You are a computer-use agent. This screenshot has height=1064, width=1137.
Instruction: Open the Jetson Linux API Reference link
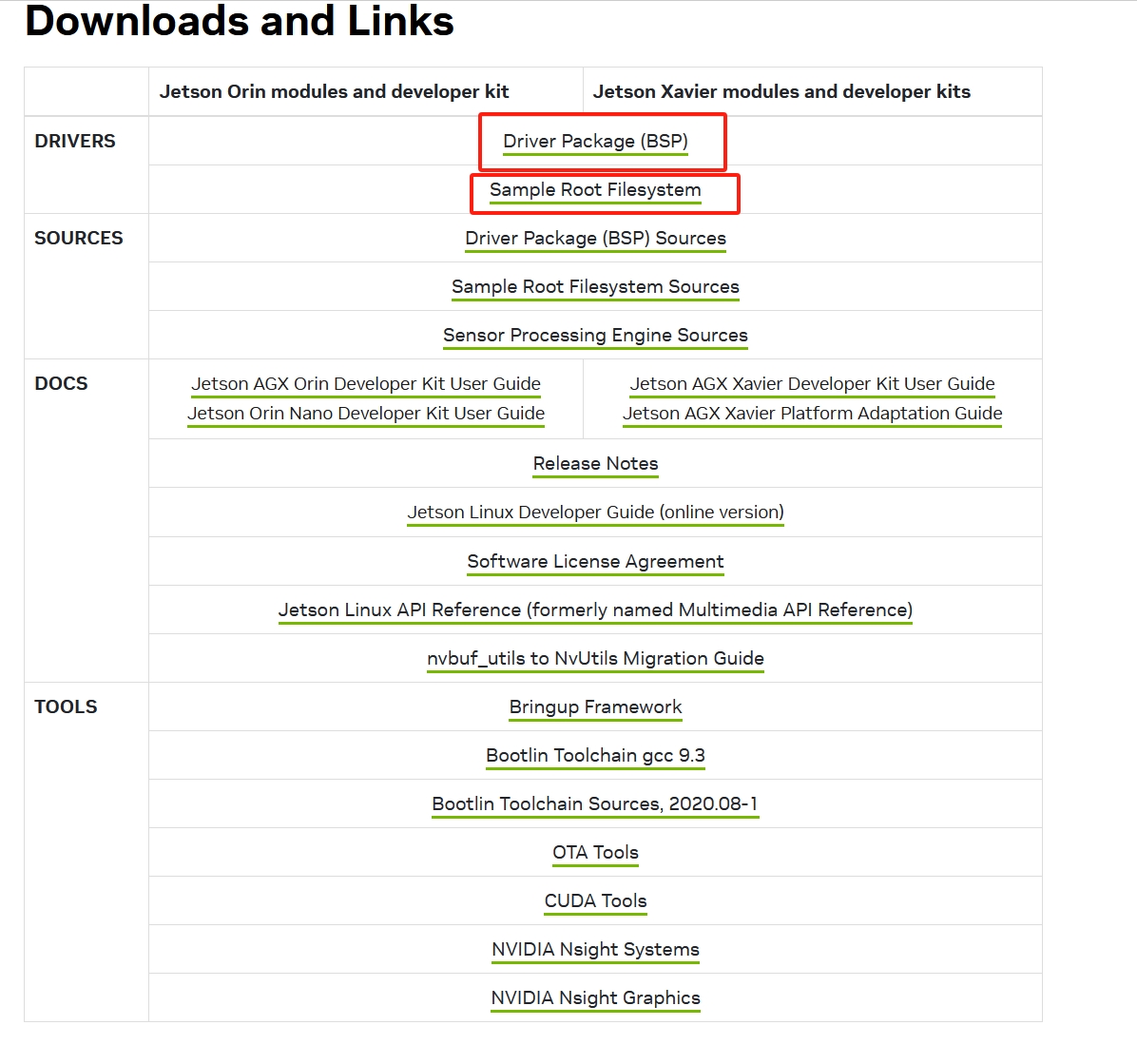coord(595,609)
